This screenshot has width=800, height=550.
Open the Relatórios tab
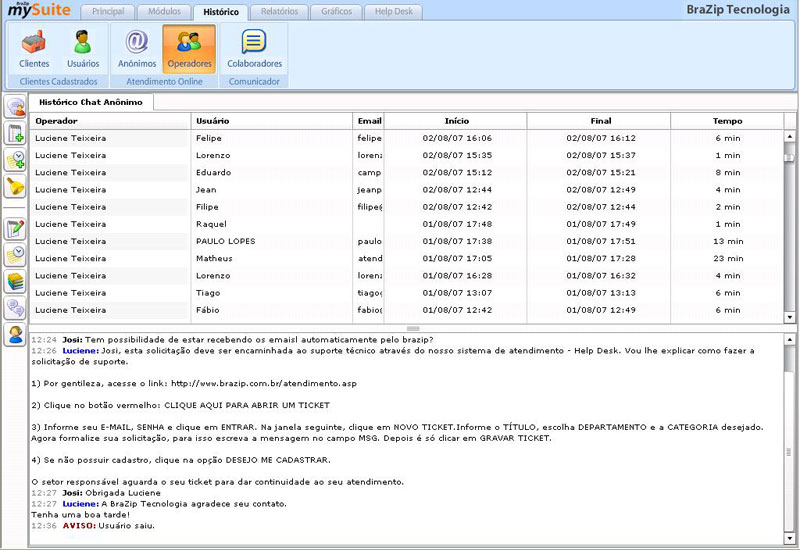[278, 12]
